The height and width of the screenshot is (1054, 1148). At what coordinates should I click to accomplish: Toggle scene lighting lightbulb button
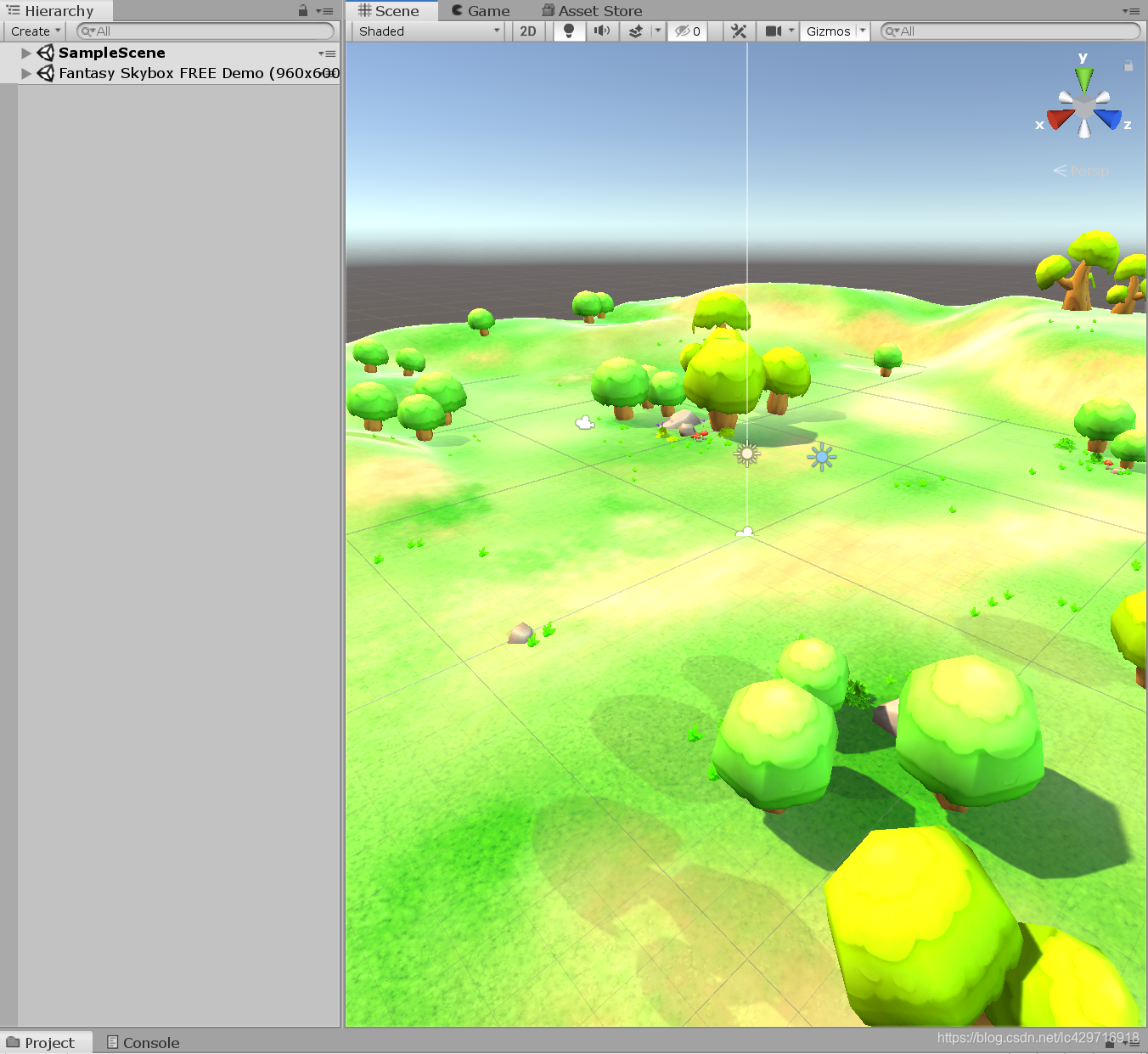coord(569,31)
